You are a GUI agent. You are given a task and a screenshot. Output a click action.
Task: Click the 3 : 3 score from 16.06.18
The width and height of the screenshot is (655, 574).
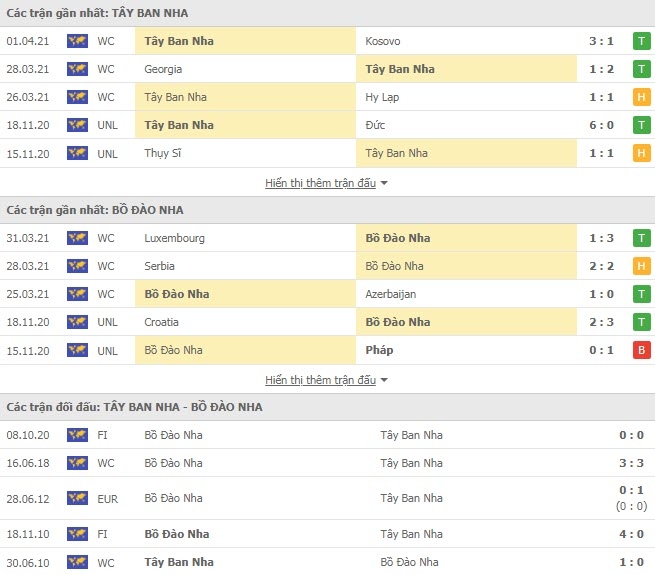[x=631, y=463]
